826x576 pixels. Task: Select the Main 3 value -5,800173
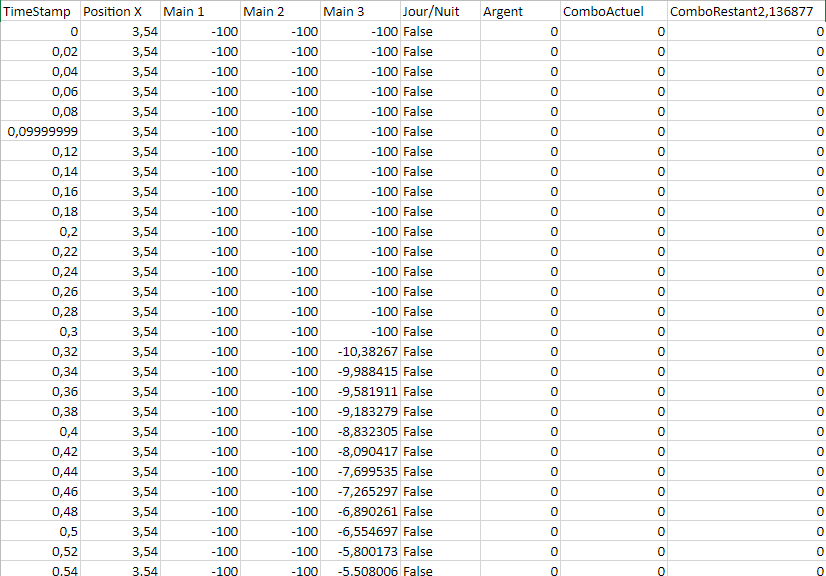point(361,552)
